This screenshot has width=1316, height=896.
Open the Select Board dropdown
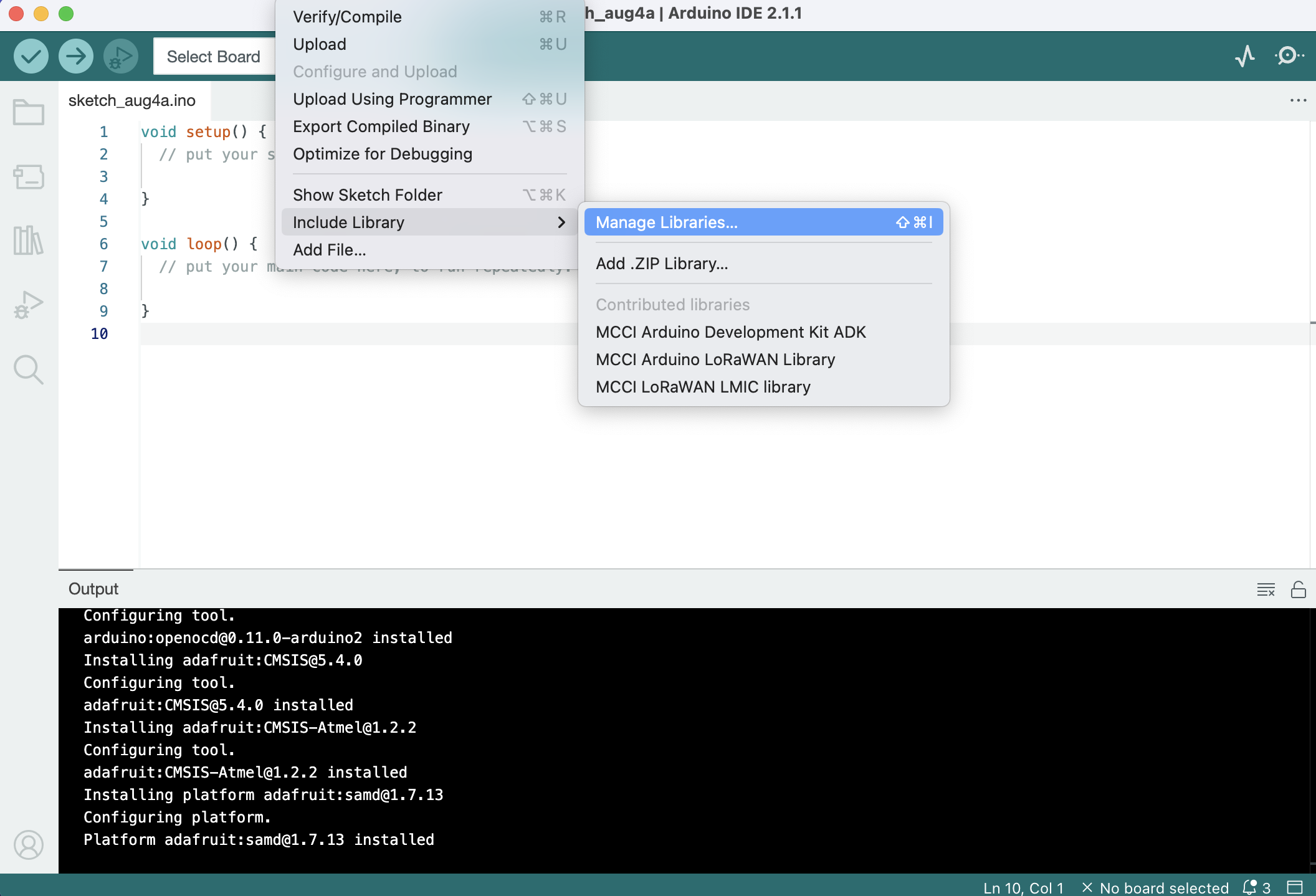[x=214, y=57]
